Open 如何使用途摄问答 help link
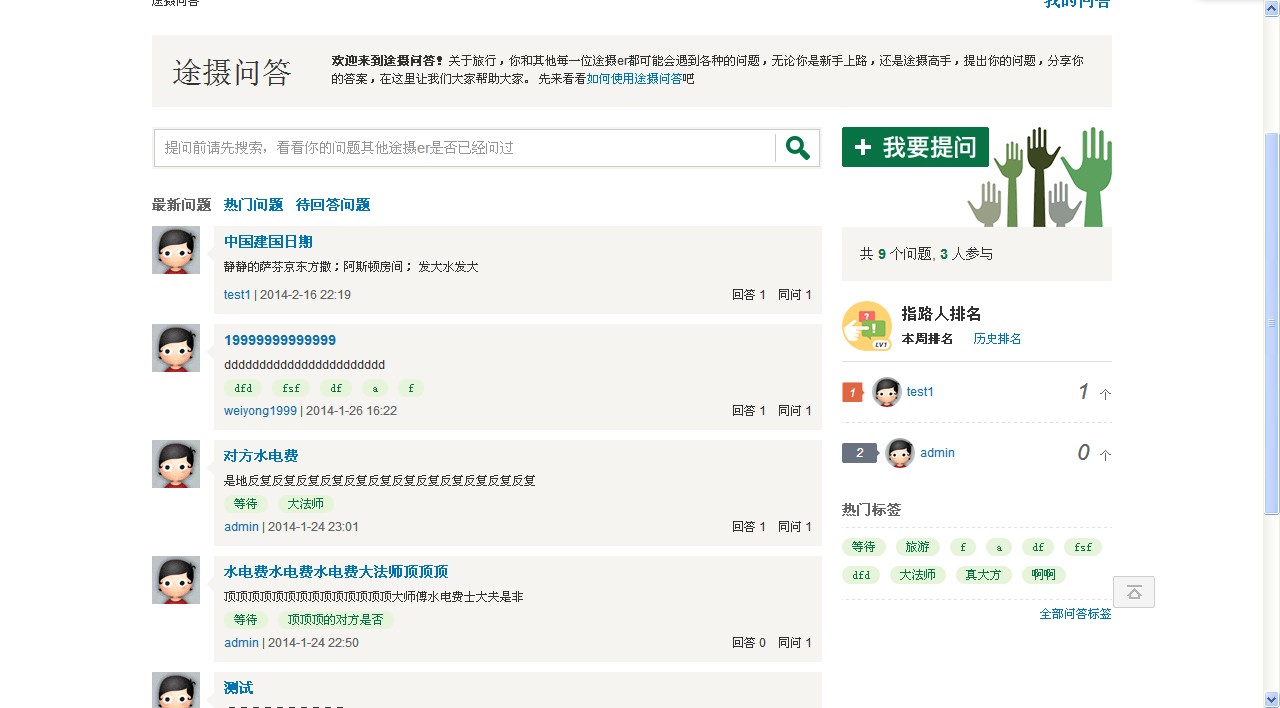The width and height of the screenshot is (1280, 708). pyautogui.click(x=634, y=78)
